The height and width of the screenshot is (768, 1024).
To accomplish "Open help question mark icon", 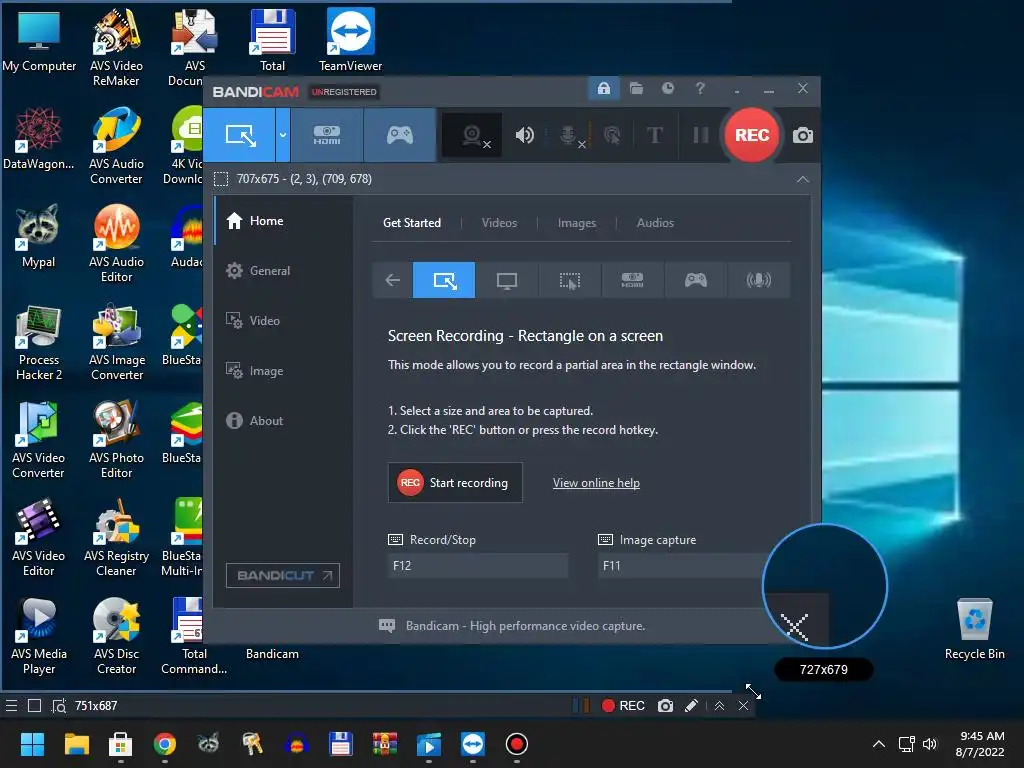I will pyautogui.click(x=700, y=88).
